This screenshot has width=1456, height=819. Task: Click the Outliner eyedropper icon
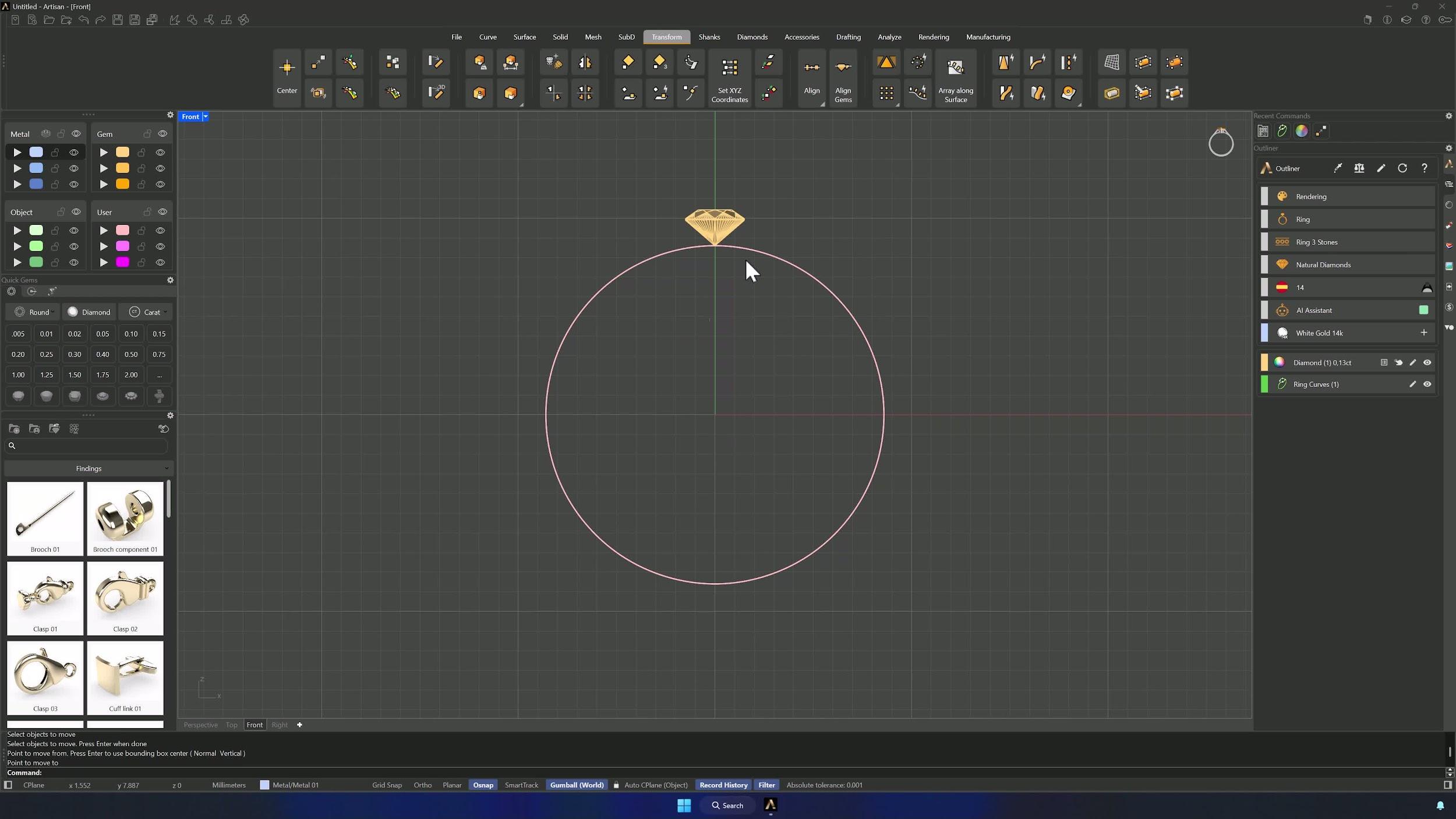1338,168
